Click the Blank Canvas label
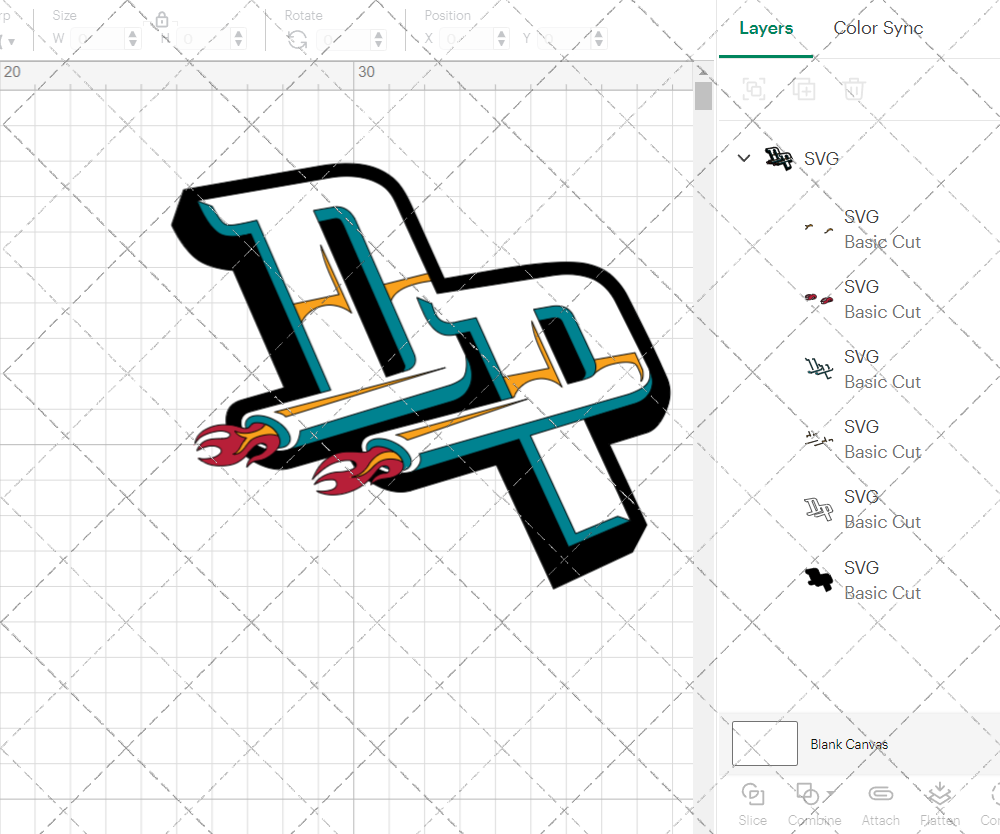The height and width of the screenshot is (834, 1000). coord(849,744)
